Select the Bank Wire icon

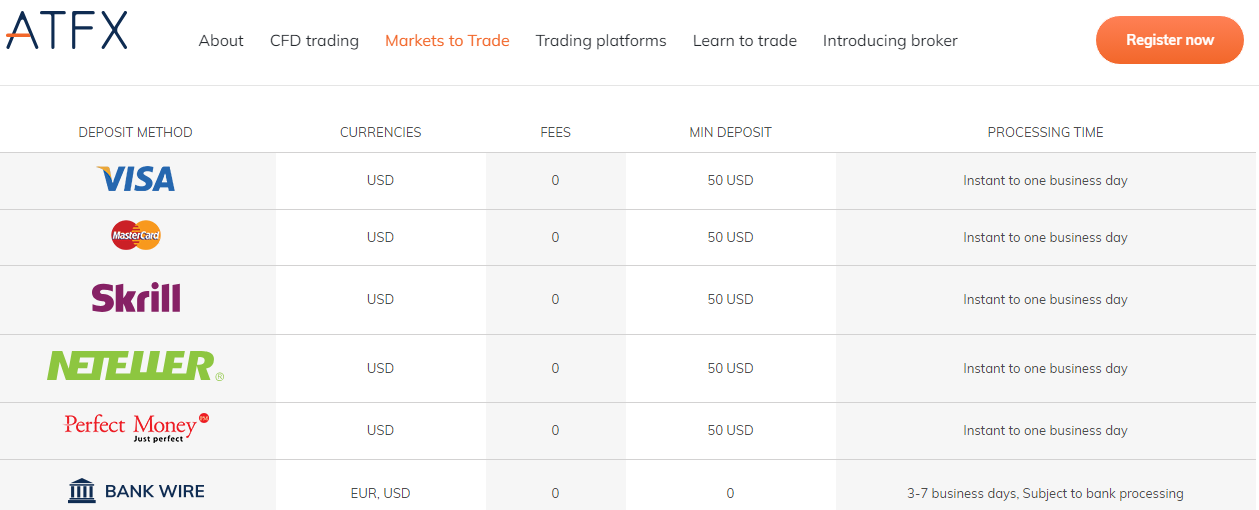(x=82, y=491)
